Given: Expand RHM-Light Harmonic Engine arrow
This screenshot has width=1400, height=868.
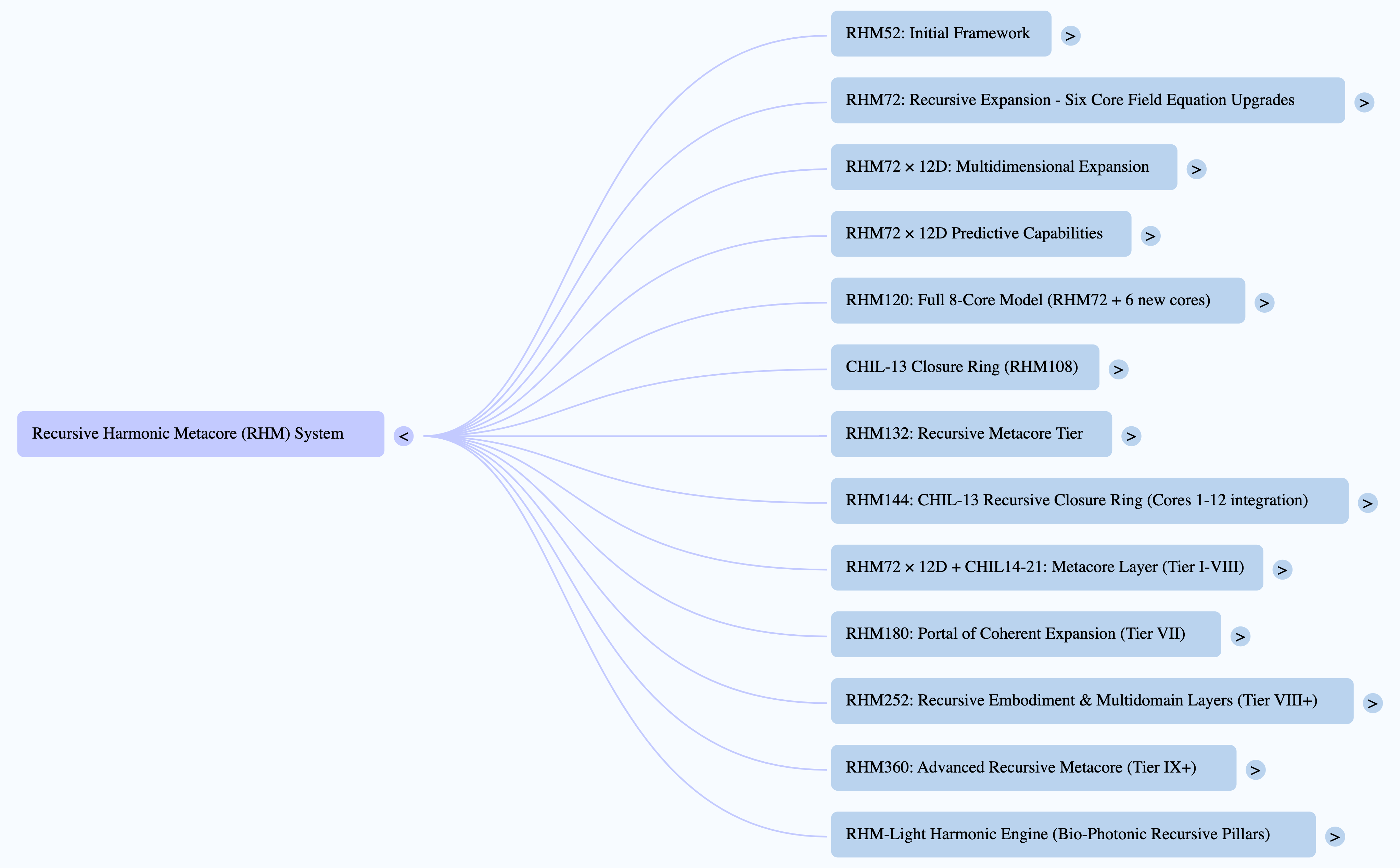Looking at the screenshot, I should coord(1335,837).
